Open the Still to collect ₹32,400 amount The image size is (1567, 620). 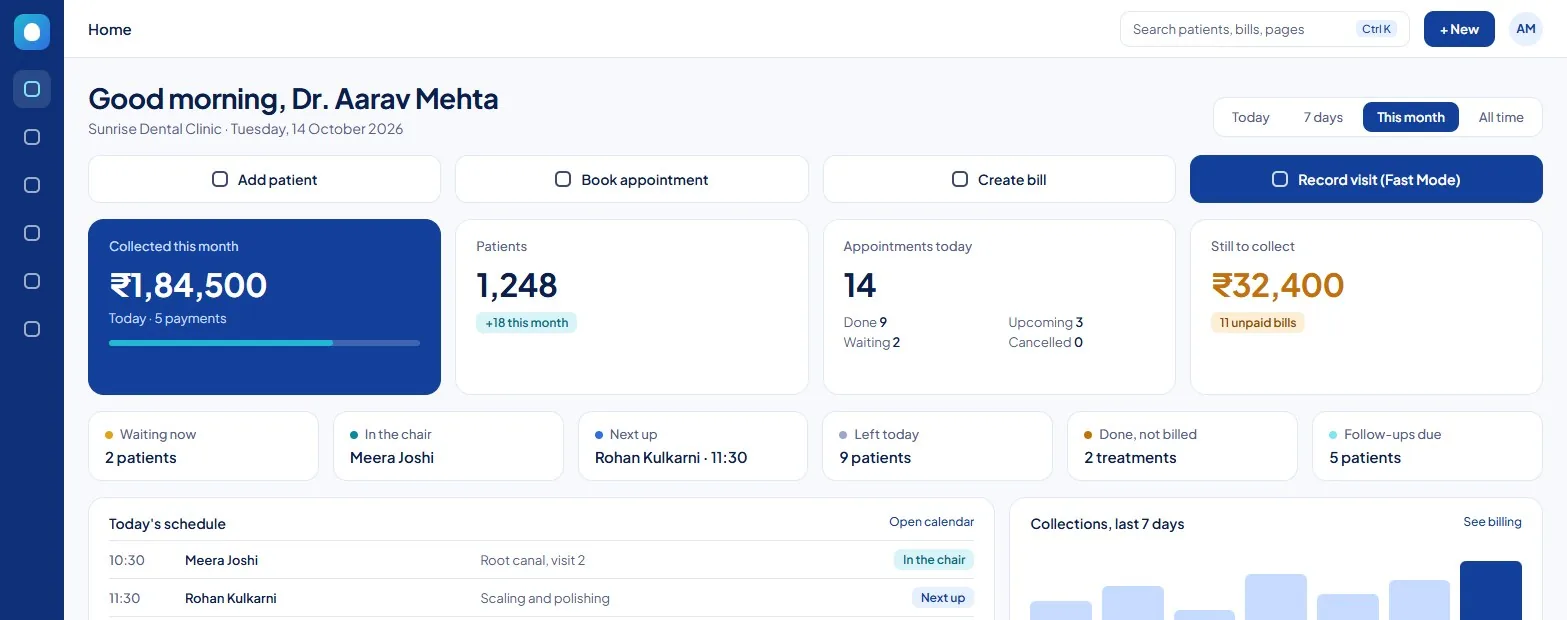coord(1277,285)
